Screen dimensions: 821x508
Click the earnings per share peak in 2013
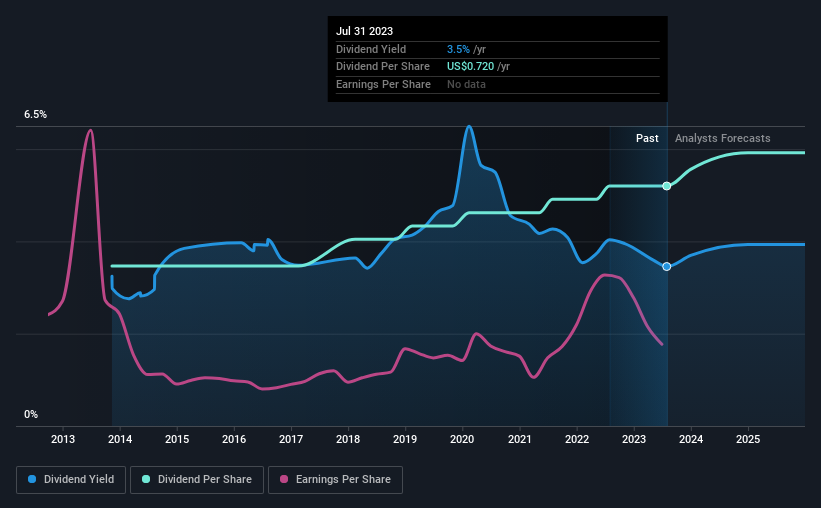pos(91,130)
